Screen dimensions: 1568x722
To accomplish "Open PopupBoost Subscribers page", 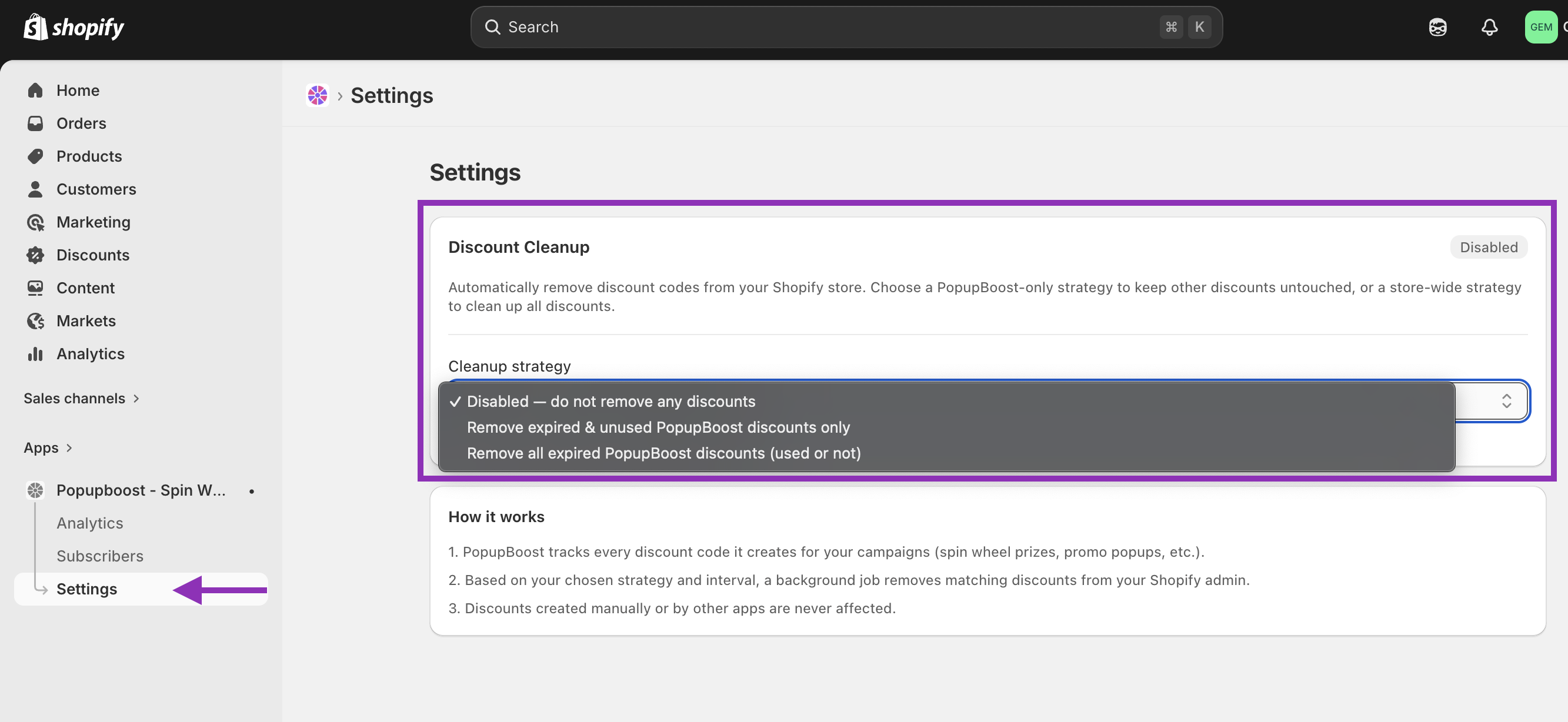I will [100, 556].
